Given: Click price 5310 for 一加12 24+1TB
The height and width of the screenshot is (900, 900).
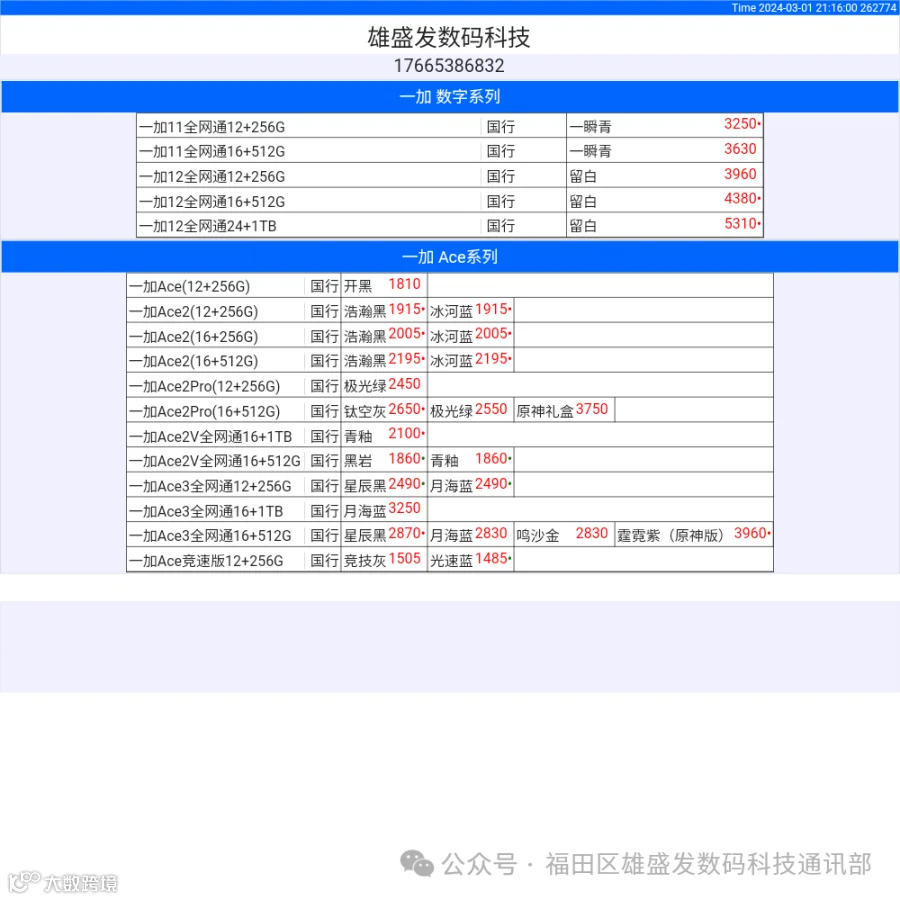Looking at the screenshot, I should click(x=740, y=223).
